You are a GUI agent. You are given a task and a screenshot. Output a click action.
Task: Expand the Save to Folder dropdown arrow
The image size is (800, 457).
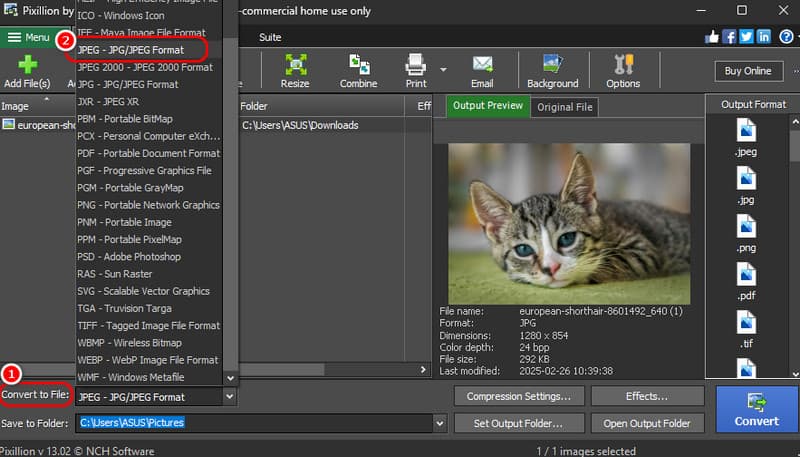point(441,423)
